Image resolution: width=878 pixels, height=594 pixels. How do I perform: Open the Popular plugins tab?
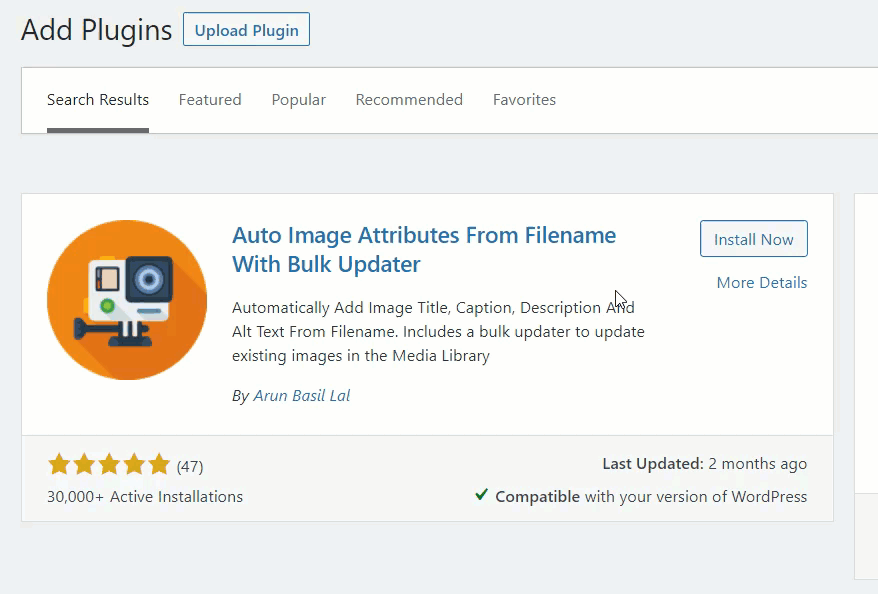[x=298, y=100]
